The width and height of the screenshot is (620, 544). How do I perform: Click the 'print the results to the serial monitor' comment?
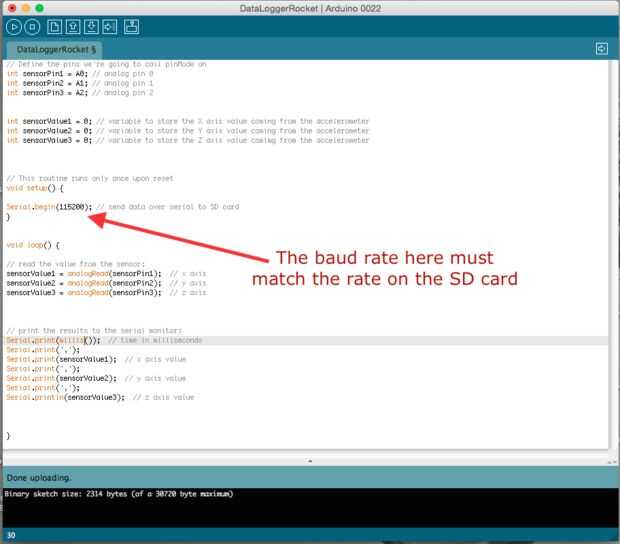pyautogui.click(x=94, y=331)
